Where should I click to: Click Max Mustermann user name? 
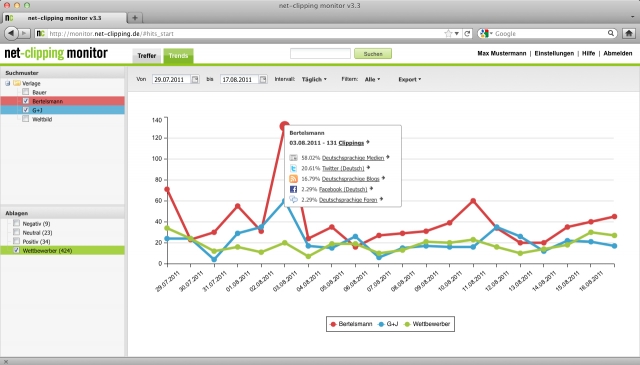pyautogui.click(x=502, y=53)
